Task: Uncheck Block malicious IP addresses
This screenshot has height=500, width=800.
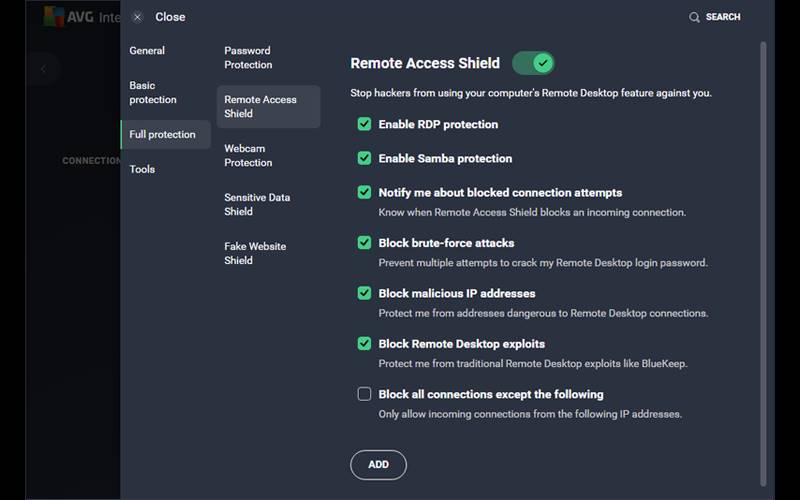Action: (364, 293)
